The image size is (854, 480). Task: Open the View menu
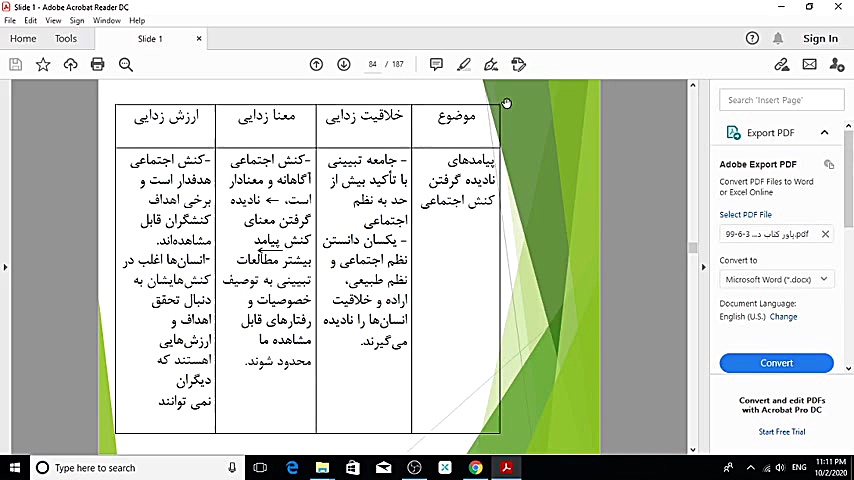pyautogui.click(x=53, y=20)
